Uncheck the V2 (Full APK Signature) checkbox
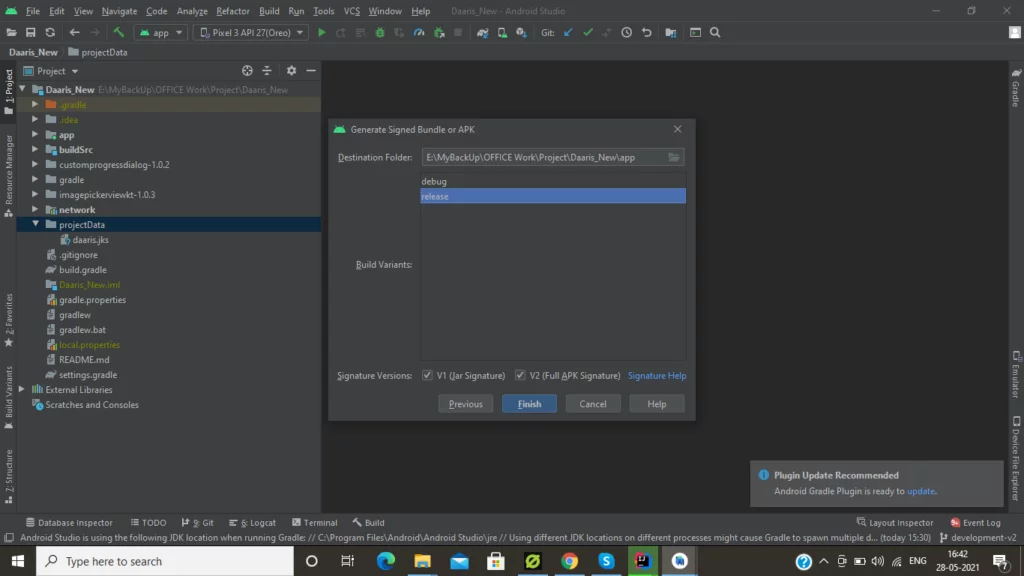Viewport: 1024px width, 576px height. tap(521, 375)
